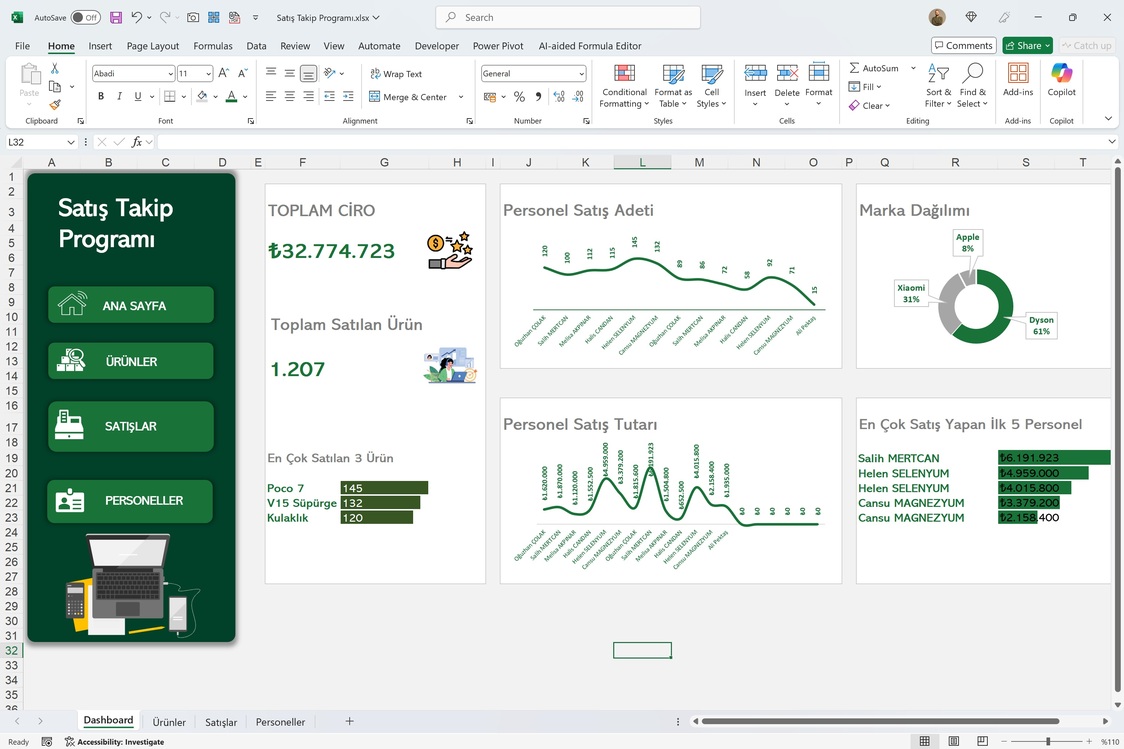1124x749 pixels.
Task: Open the Formulas ribbon tab
Action: (213, 46)
